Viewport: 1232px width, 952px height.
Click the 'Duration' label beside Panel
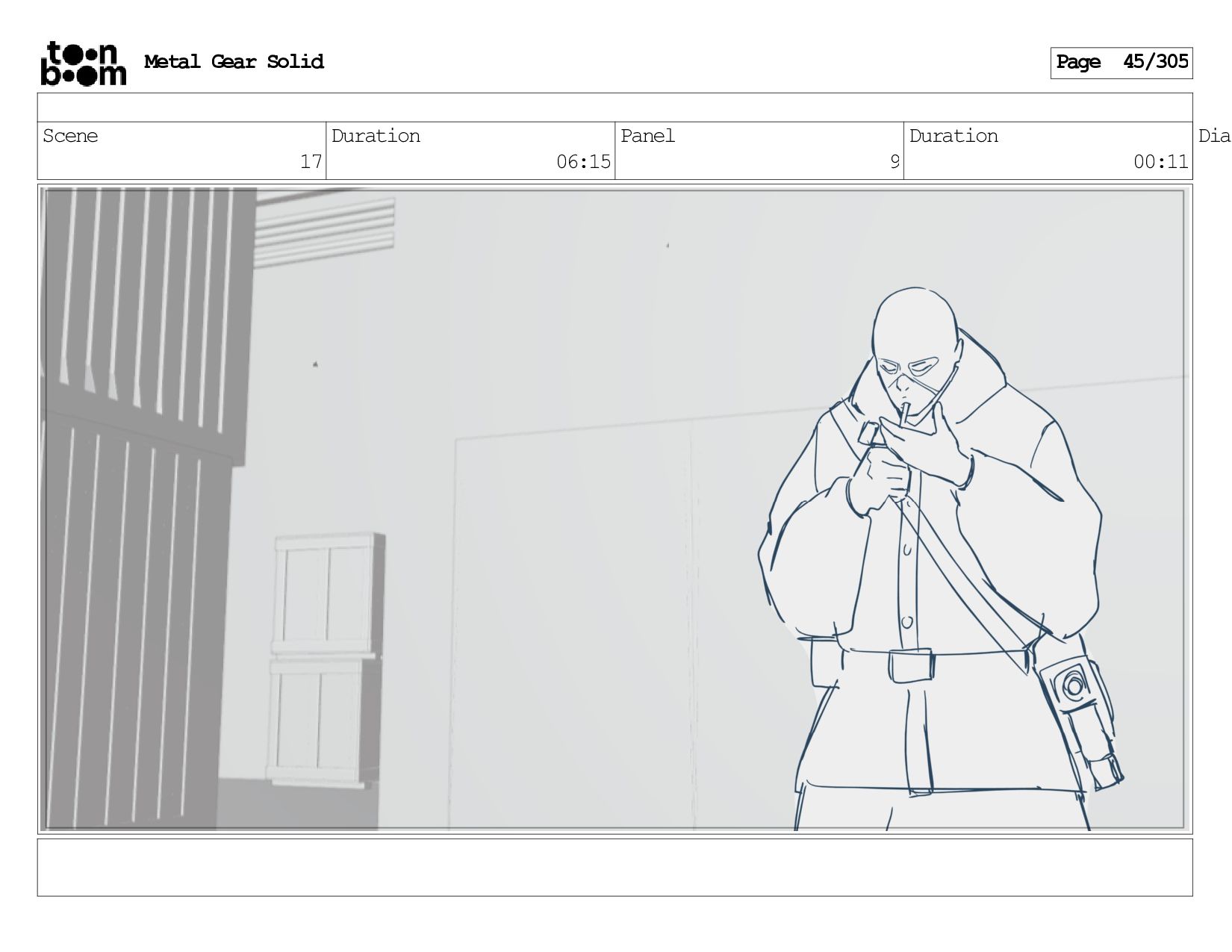pyautogui.click(x=953, y=136)
